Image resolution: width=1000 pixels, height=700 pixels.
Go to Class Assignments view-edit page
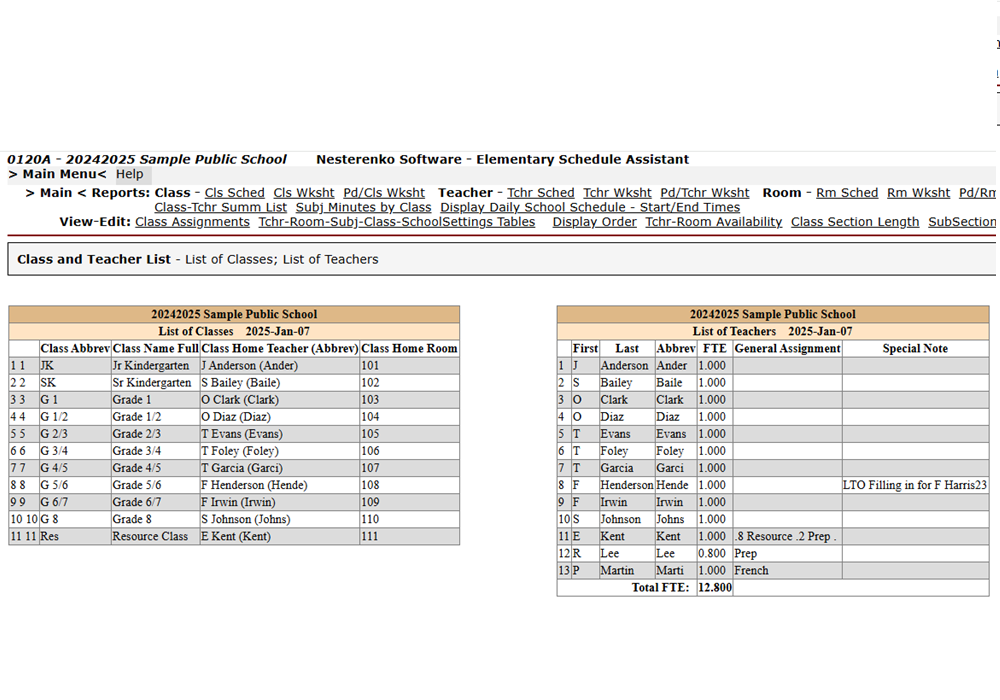point(192,222)
